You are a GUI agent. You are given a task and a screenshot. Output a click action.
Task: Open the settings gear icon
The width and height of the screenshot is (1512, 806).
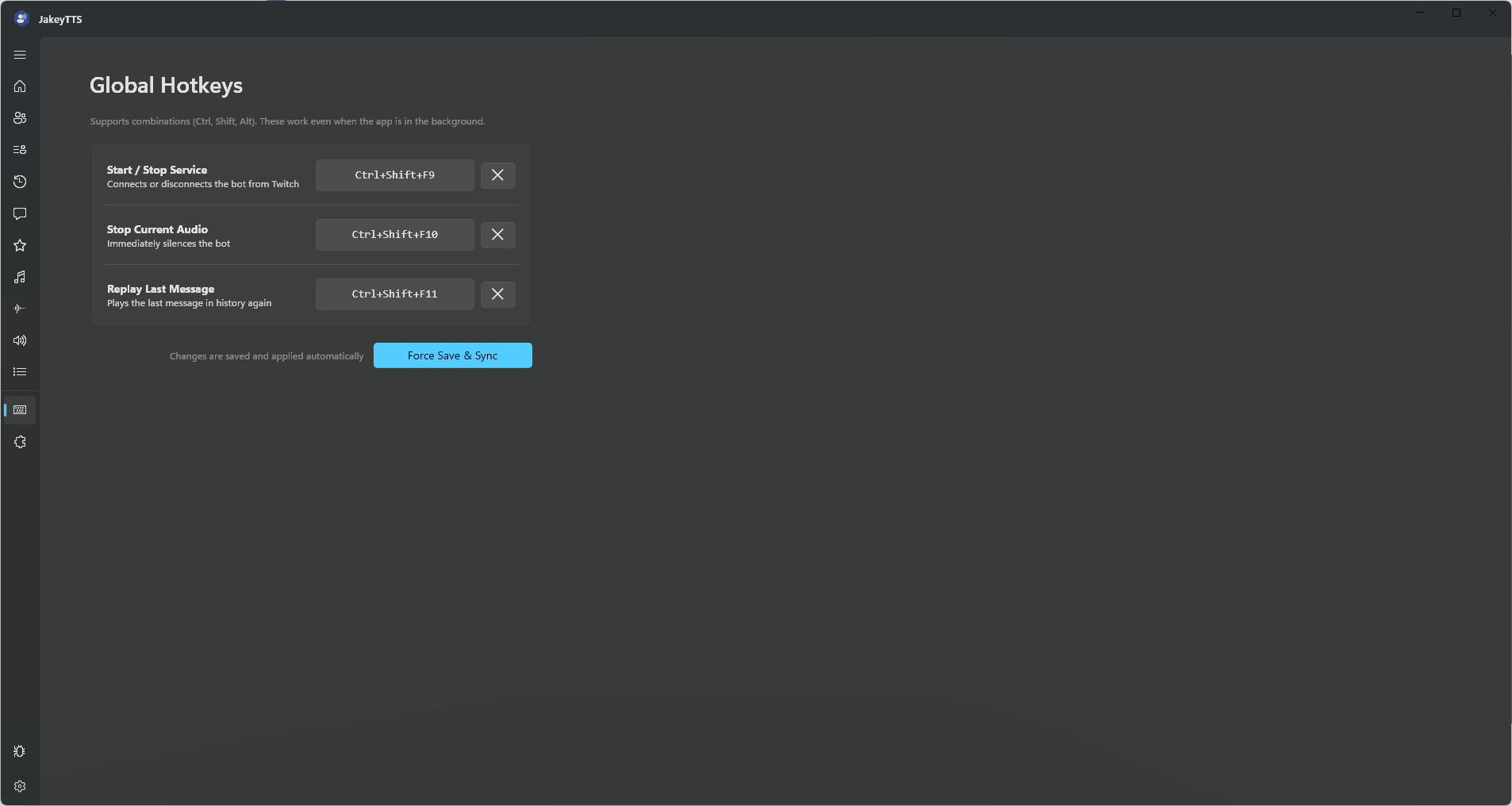click(20, 786)
